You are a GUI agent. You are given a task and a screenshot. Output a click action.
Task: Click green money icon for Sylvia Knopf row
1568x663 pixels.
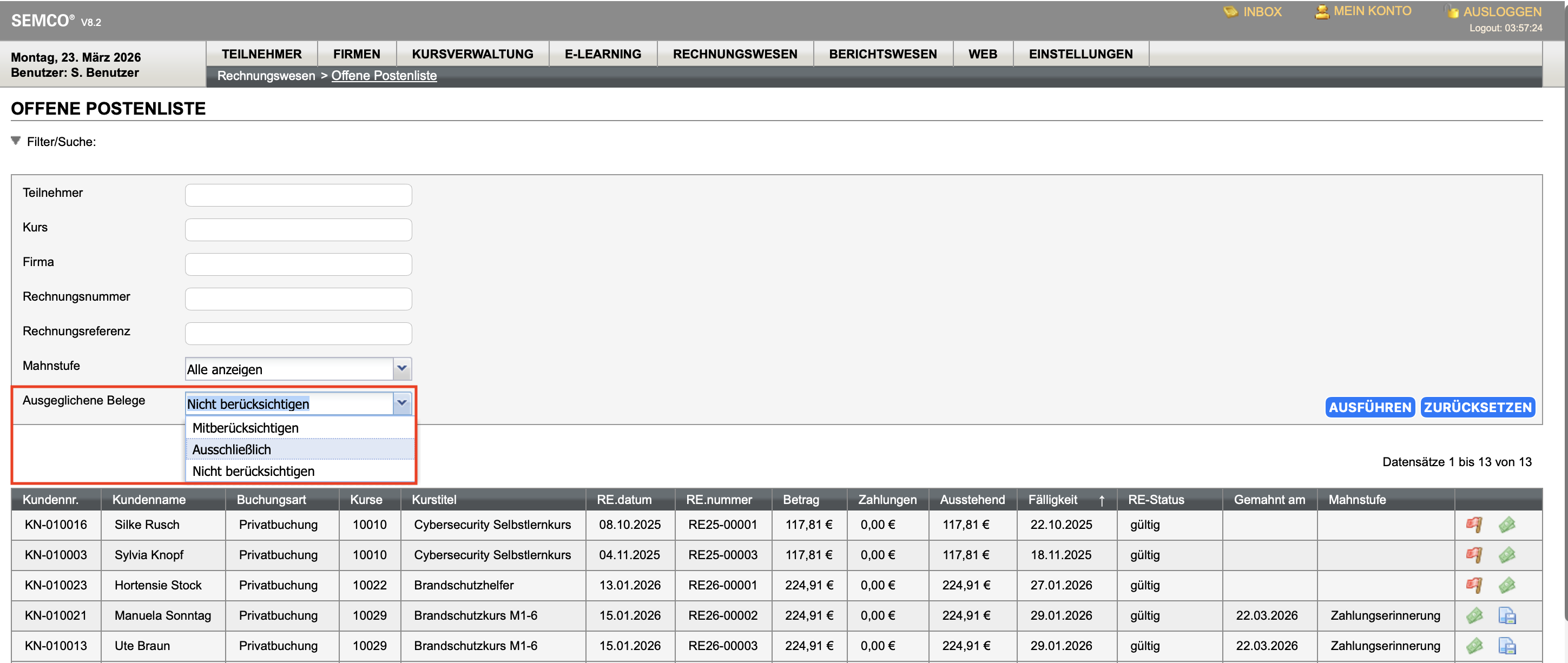tap(1506, 555)
